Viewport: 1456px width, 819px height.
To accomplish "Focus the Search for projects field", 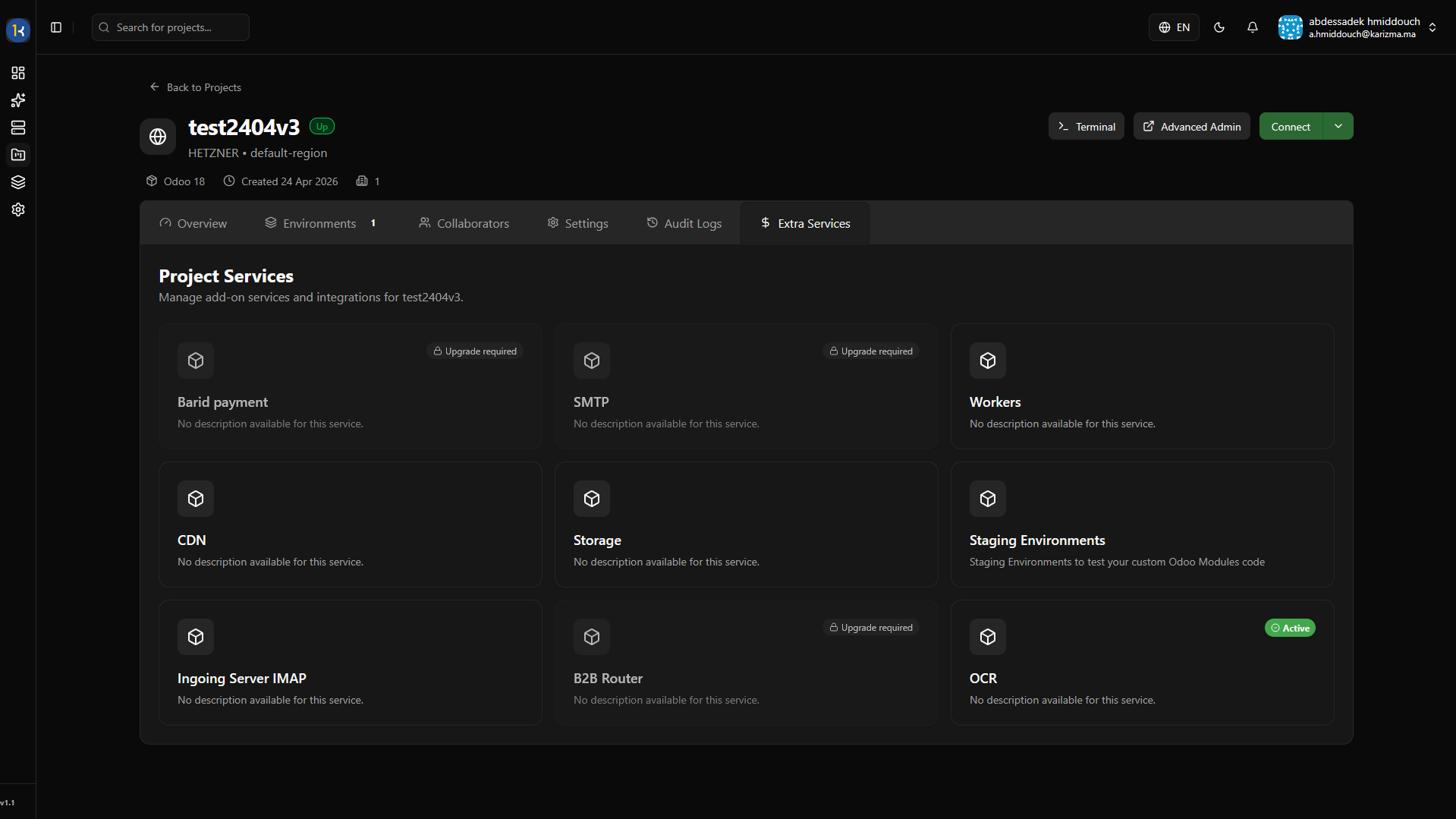I will pyautogui.click(x=171, y=27).
